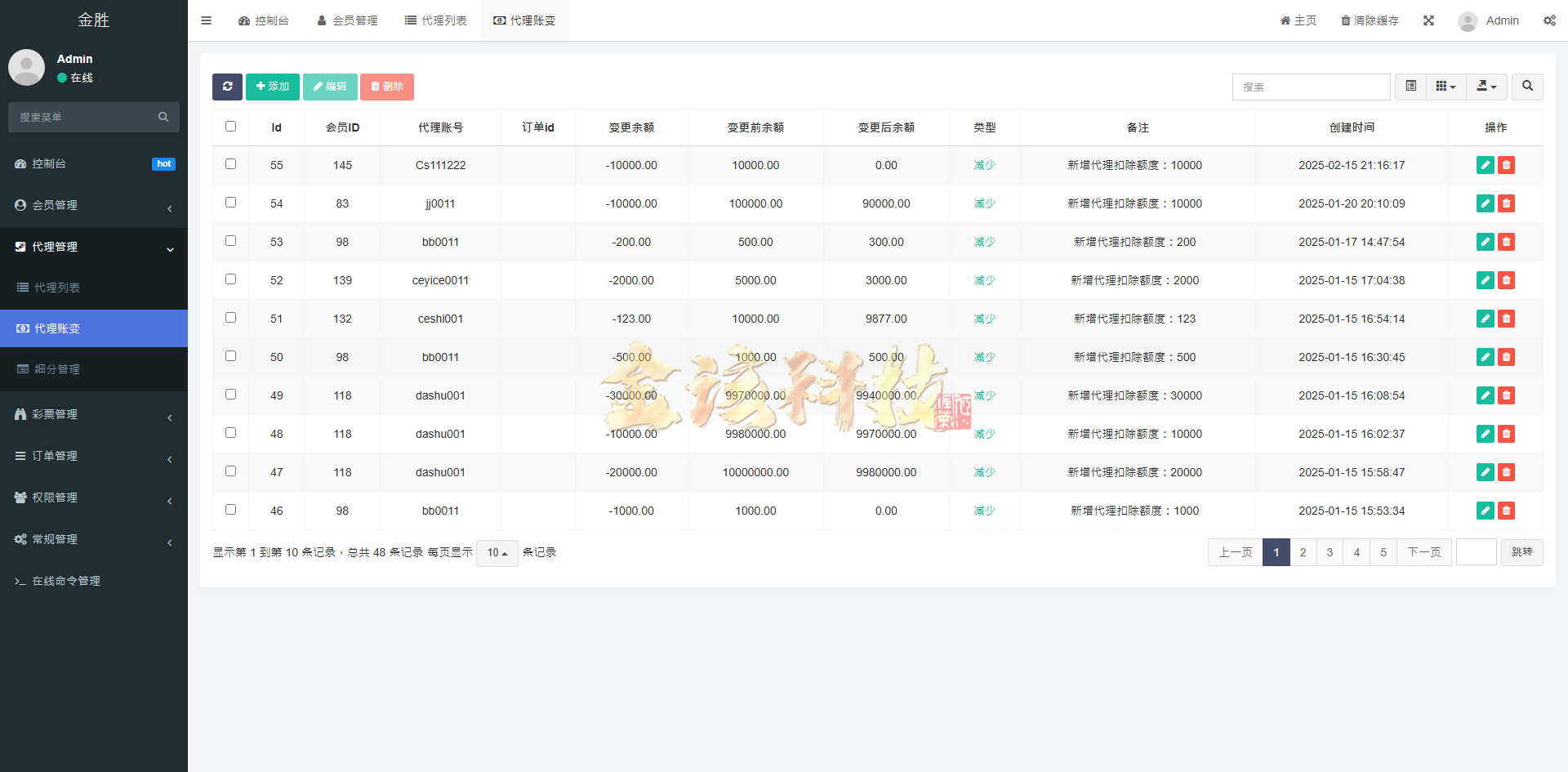
Task: Click the delete trash icon on record 46
Action: pos(1507,511)
